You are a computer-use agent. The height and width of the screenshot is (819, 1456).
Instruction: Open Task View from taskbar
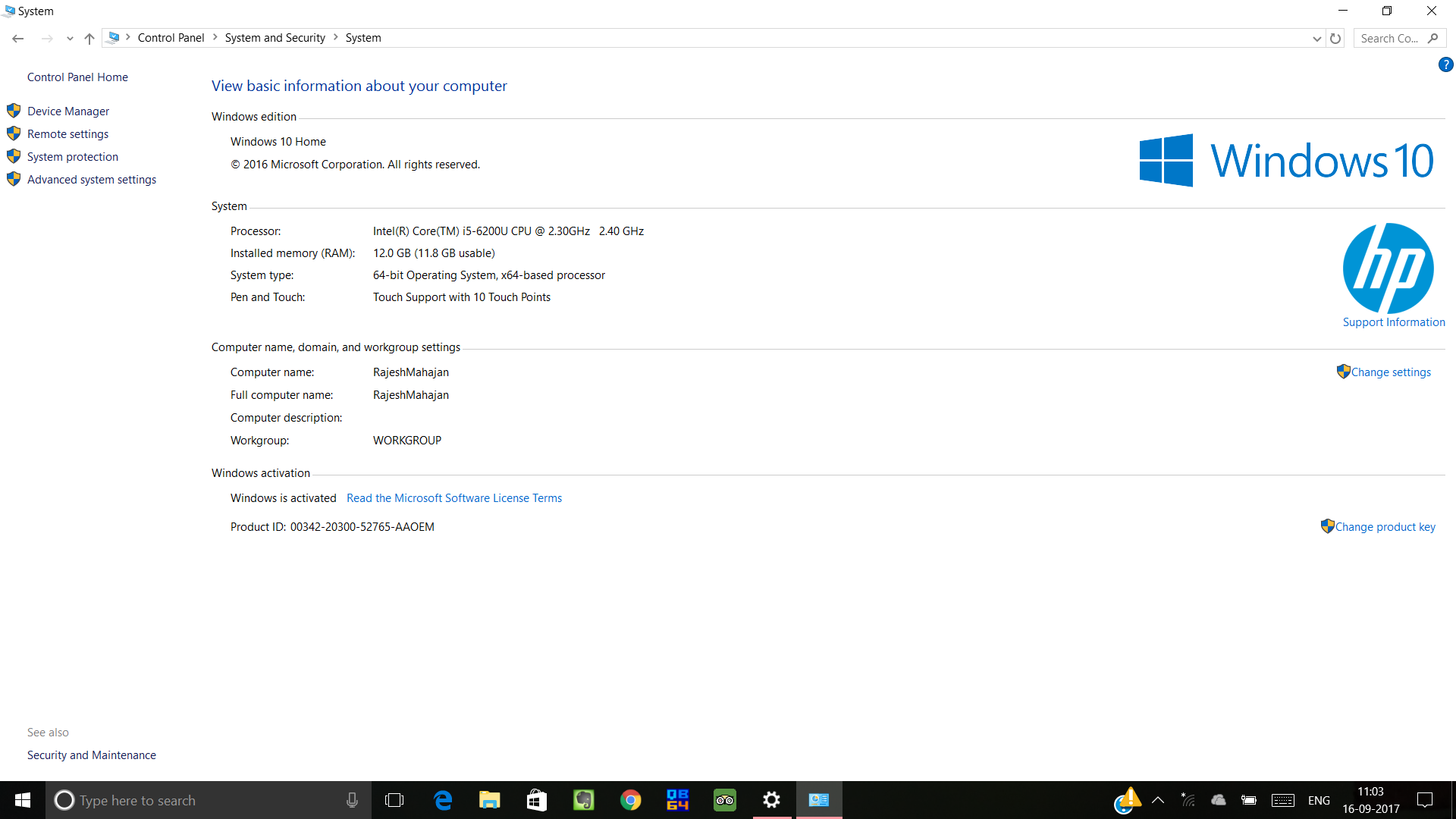(x=394, y=800)
